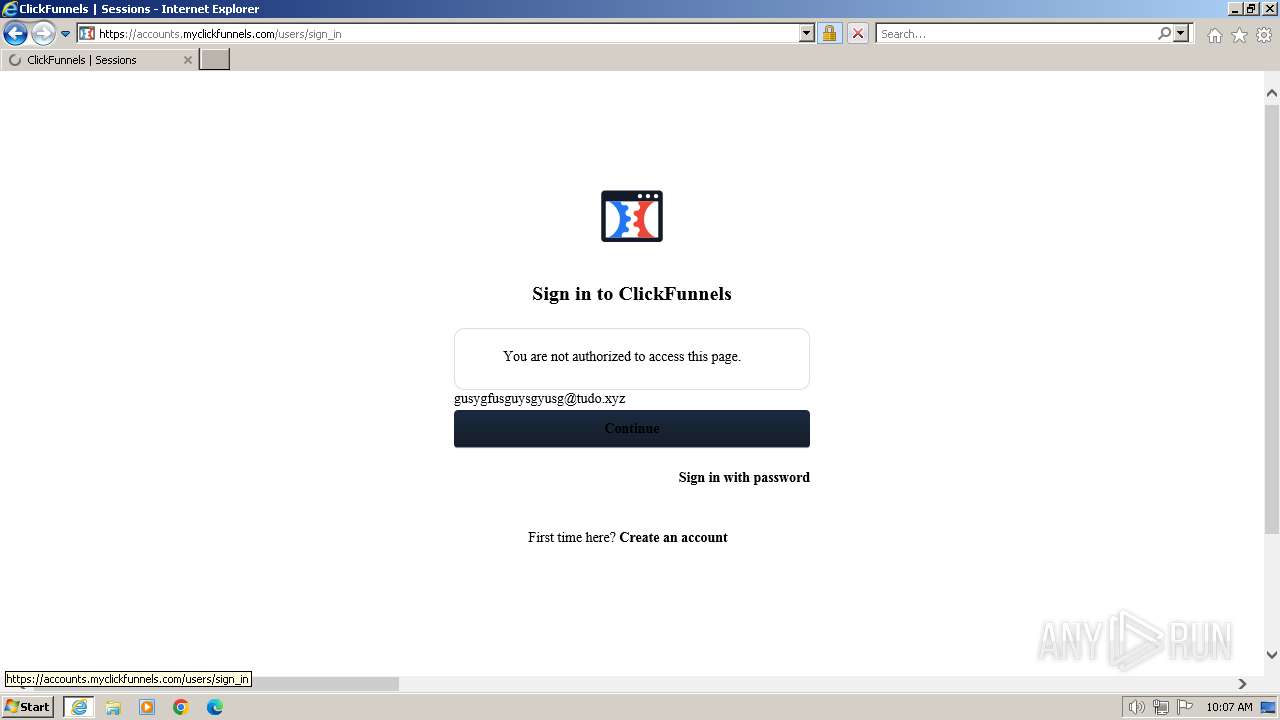Click the Sign in to ClickFunnels heading
Screen dimensions: 1280x720
click(x=632, y=294)
